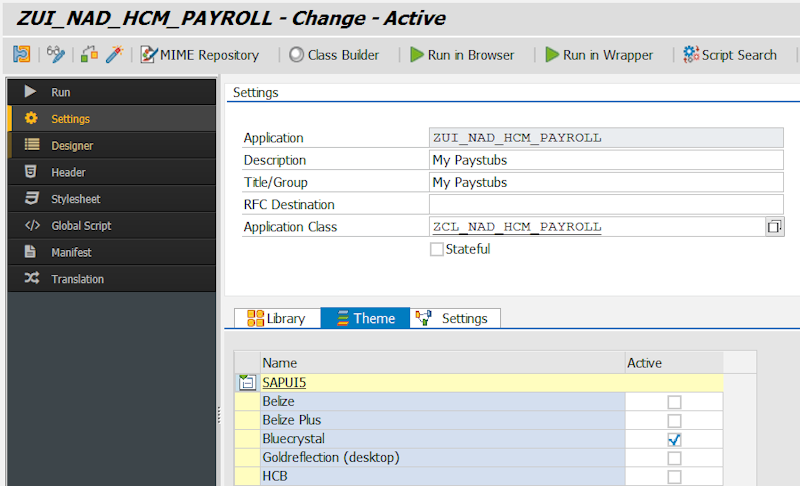Click Run in Wrapper
The image size is (800, 486).
pos(598,55)
